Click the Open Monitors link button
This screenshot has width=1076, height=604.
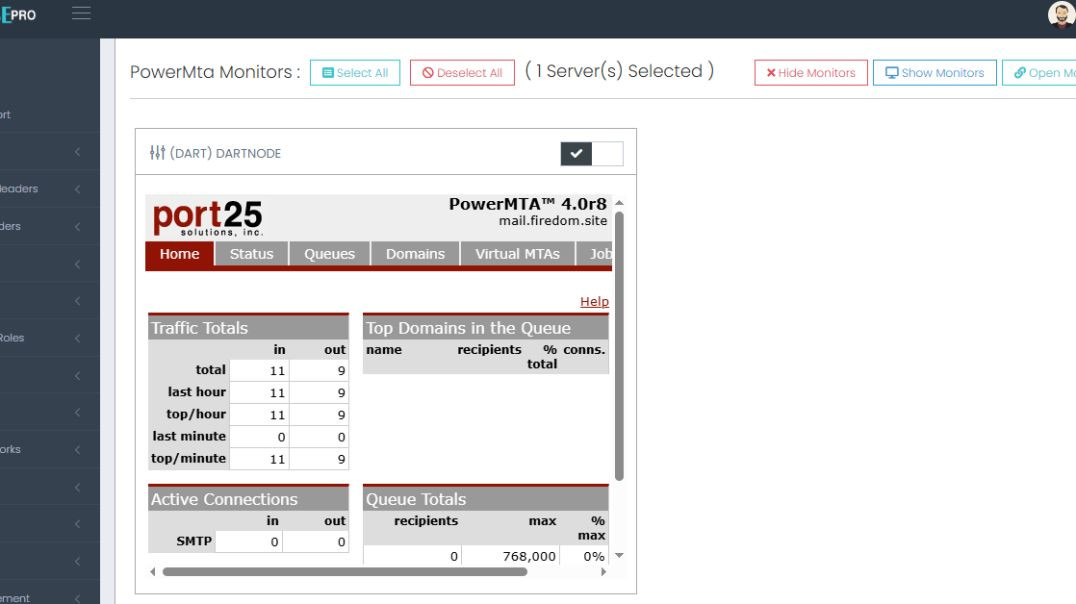pos(1041,73)
